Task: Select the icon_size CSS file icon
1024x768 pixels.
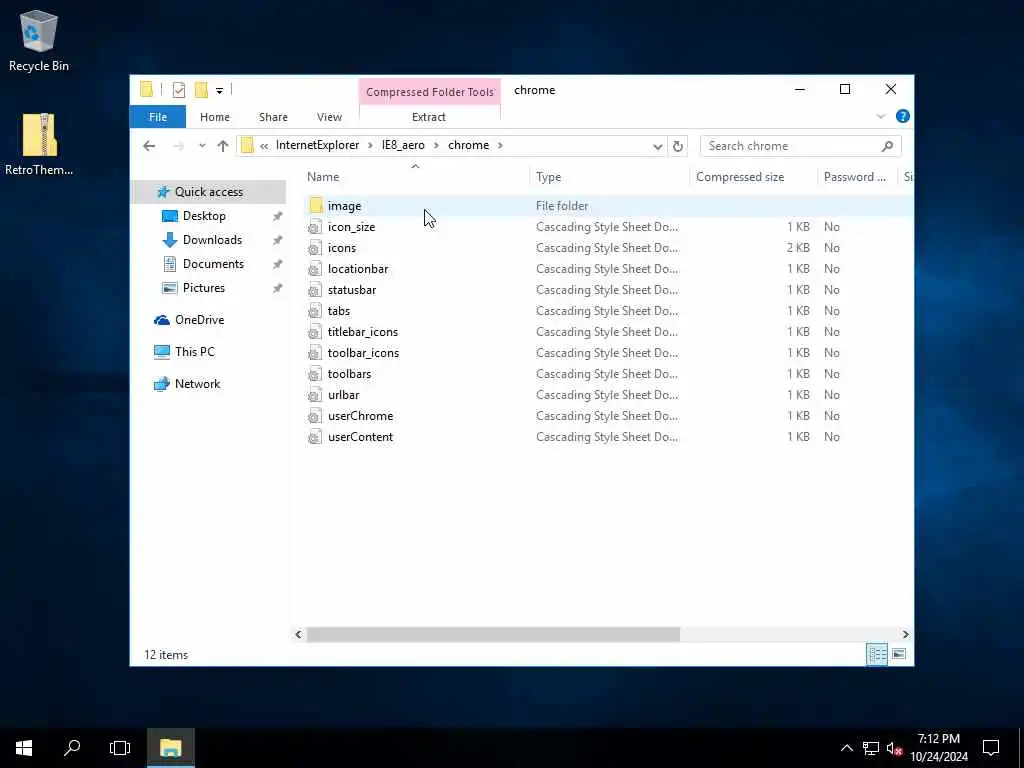Action: pyautogui.click(x=315, y=227)
